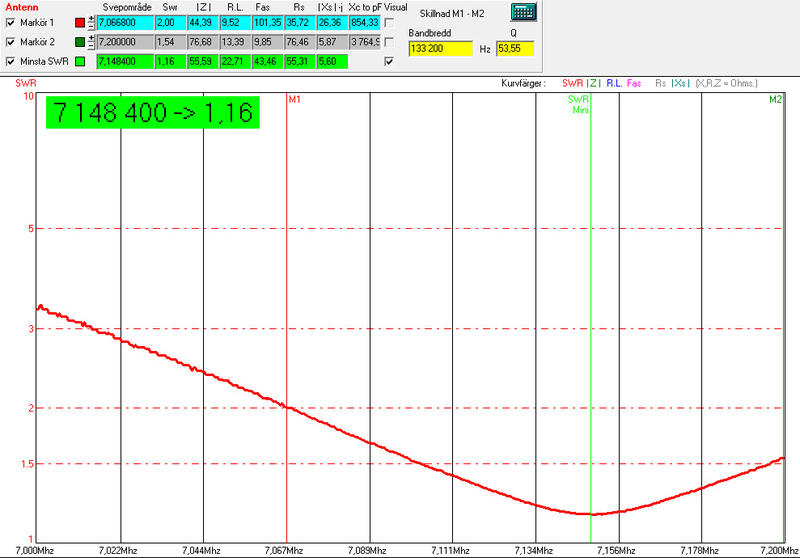Select Minsta SWR Xs value 5,60
This screenshot has height=558, width=800.
(332, 61)
